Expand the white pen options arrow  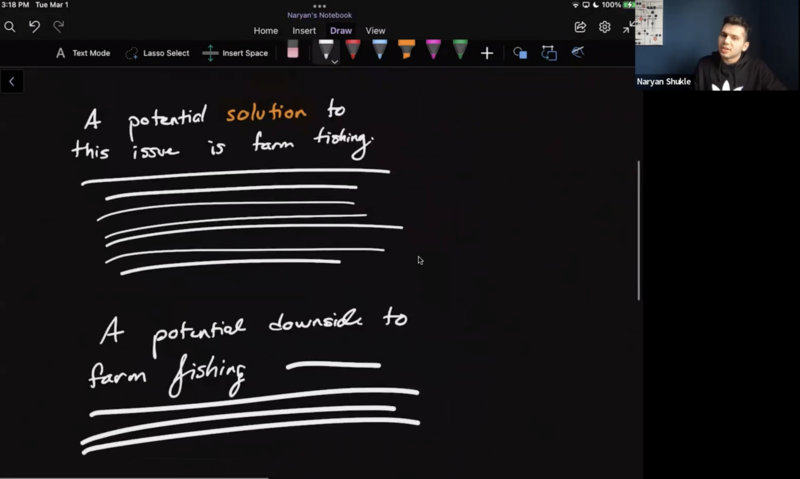click(x=335, y=61)
